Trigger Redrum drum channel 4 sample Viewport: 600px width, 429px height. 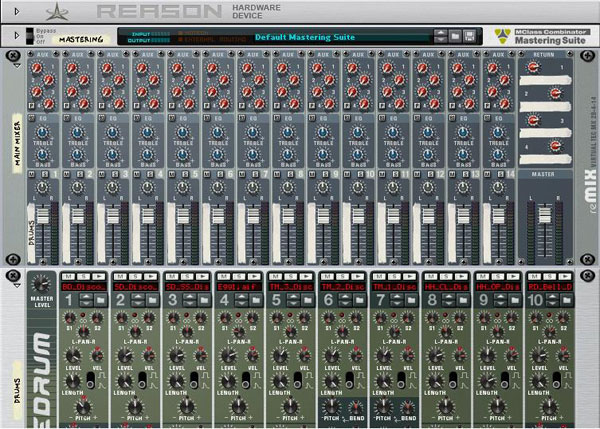[254, 276]
